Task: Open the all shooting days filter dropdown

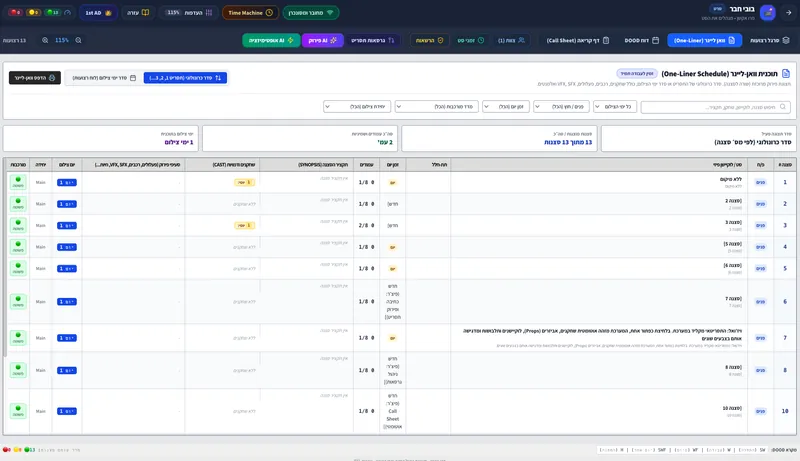Action: click(615, 107)
